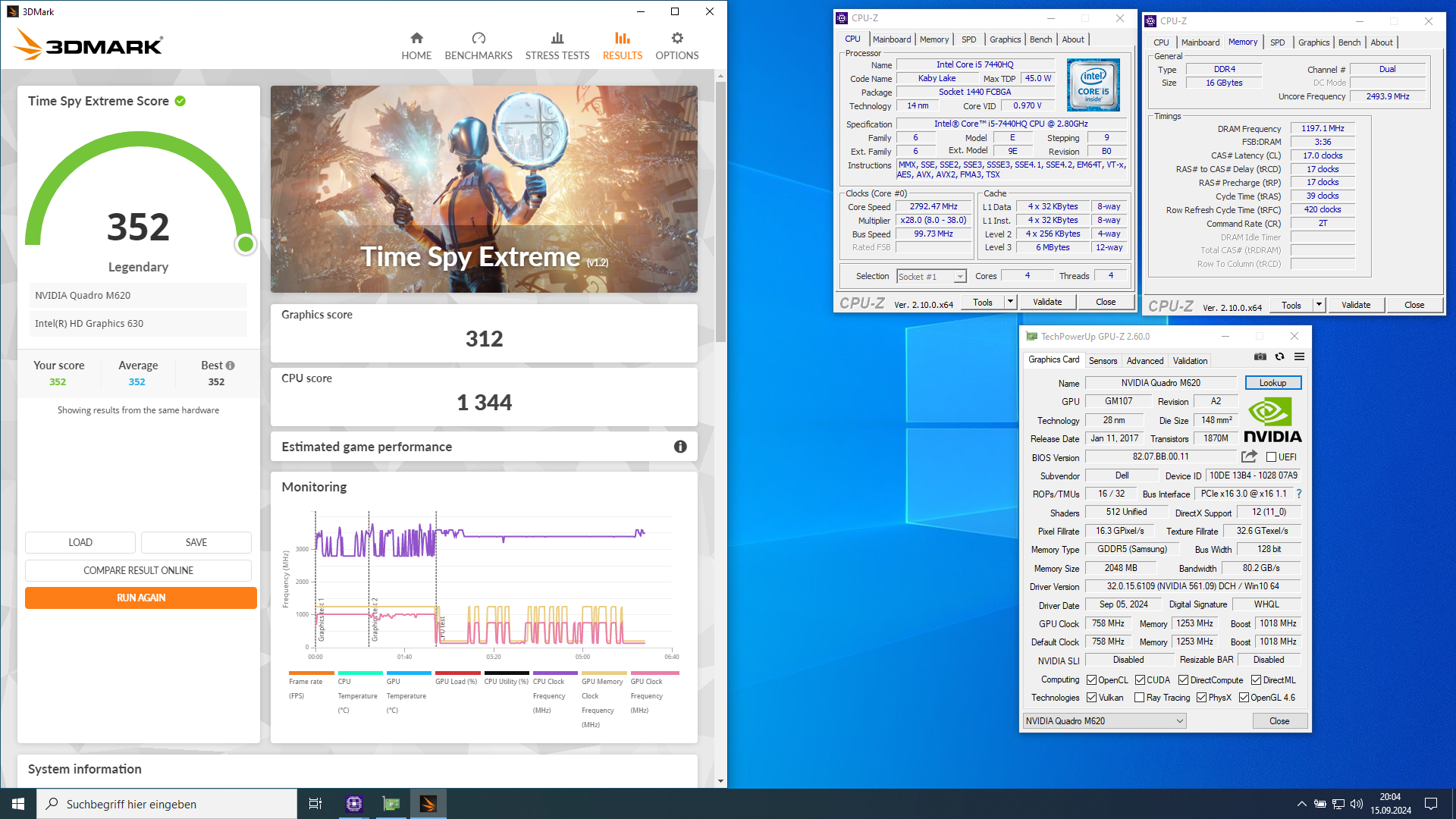Click the red GPU Load legend swatch
This screenshot has width=1456, height=819.
pos(457,673)
